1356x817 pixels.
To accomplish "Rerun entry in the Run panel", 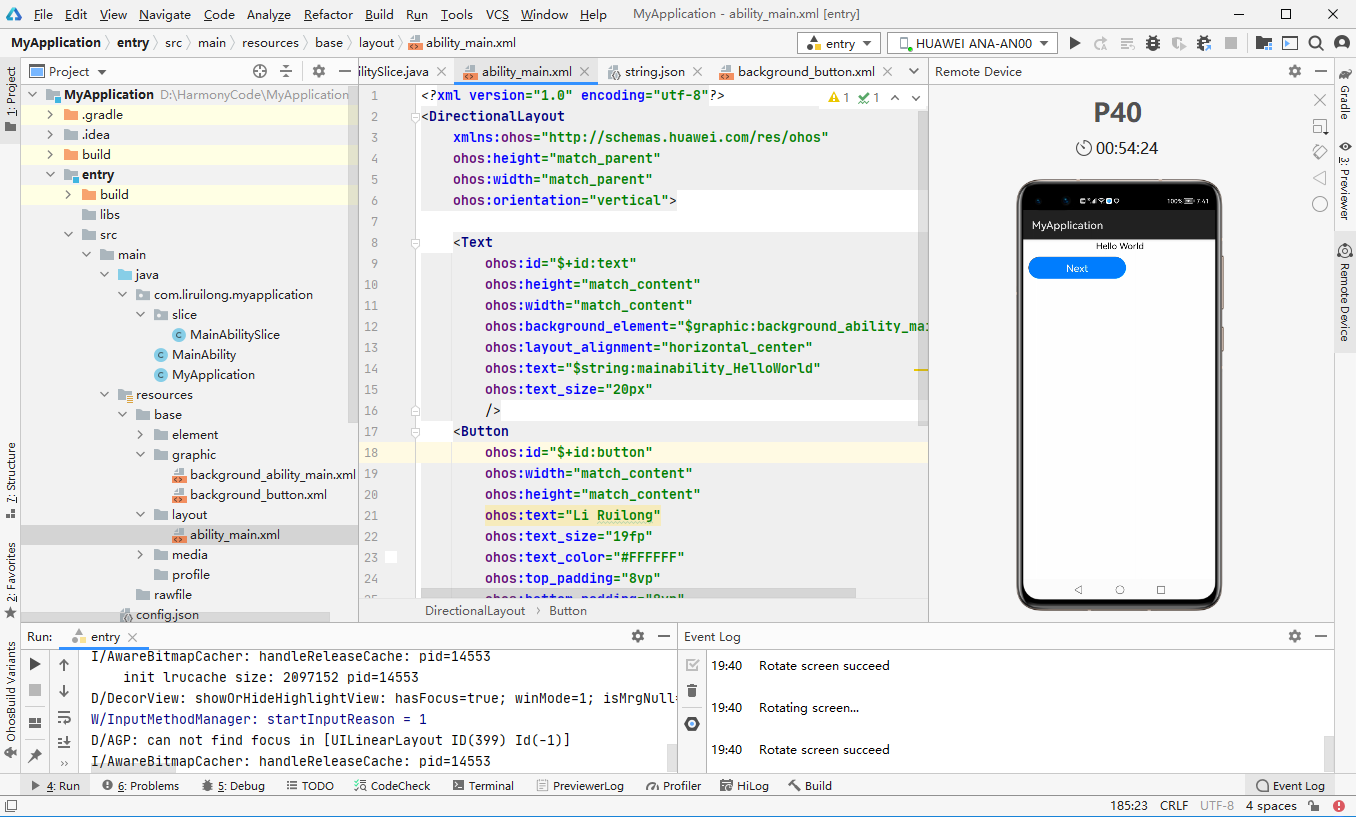I will 35,664.
